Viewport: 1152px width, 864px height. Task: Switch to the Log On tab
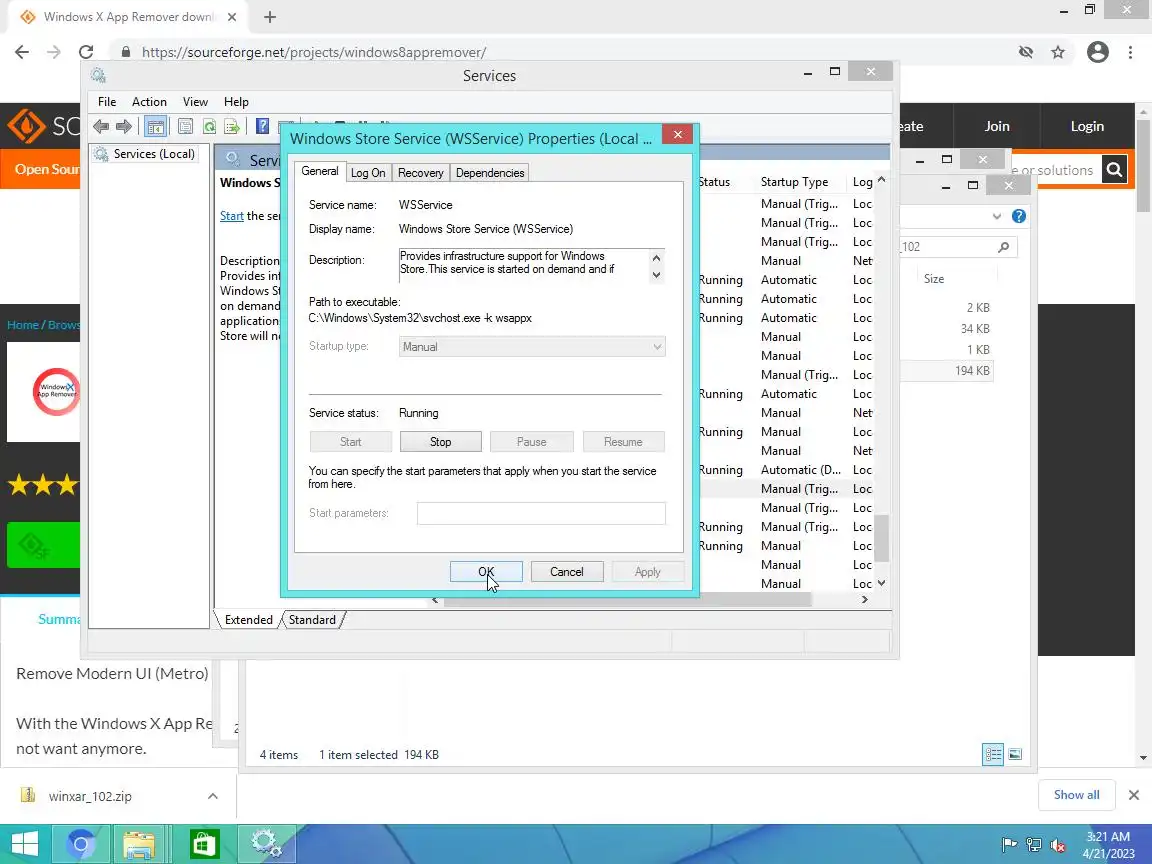[368, 173]
